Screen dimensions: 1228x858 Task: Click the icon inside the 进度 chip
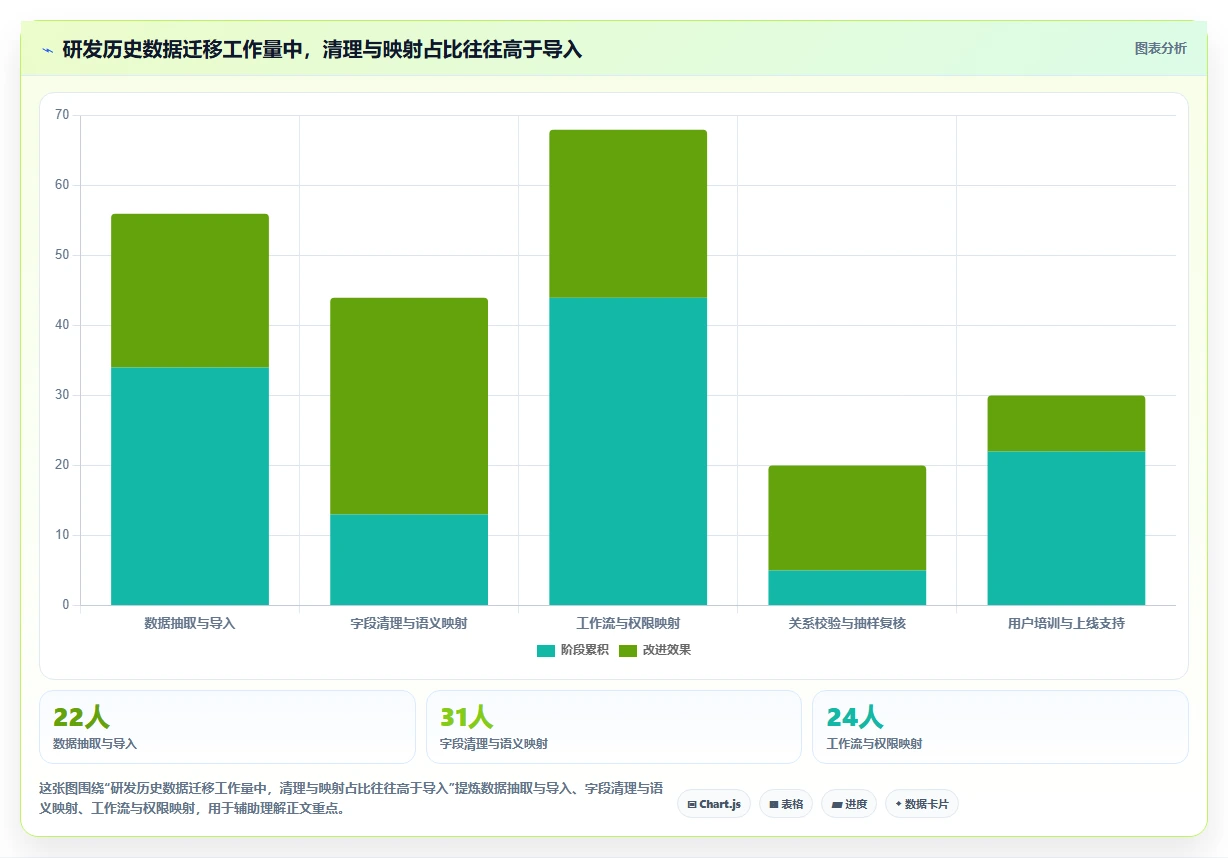[x=837, y=804]
